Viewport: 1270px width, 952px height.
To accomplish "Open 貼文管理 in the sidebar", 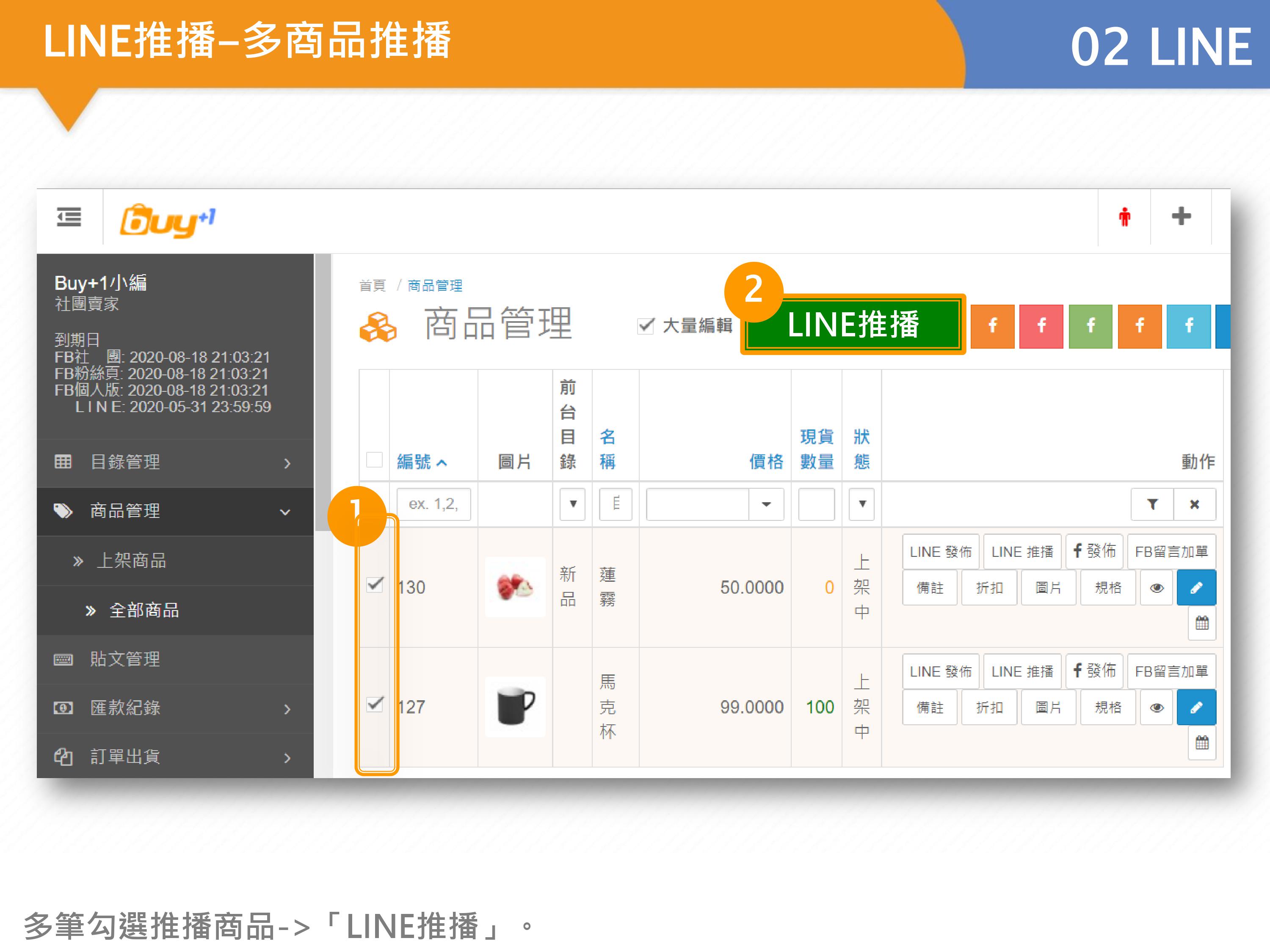I will pos(125,659).
